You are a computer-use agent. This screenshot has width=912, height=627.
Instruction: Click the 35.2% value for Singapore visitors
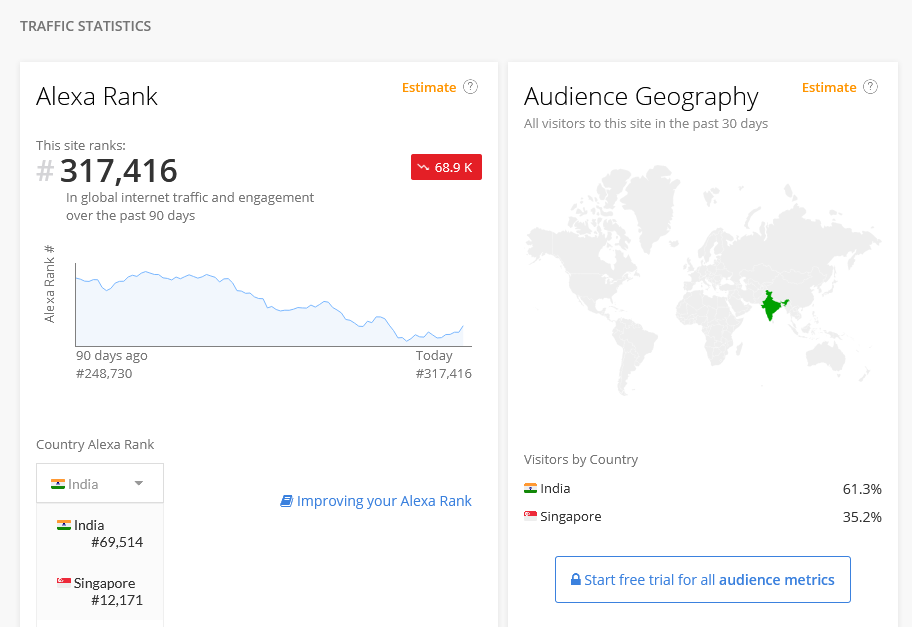tap(862, 517)
